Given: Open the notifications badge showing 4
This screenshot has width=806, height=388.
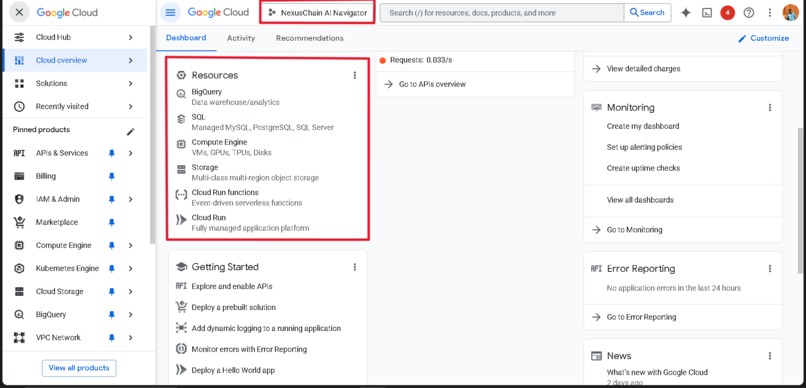Looking at the screenshot, I should pos(727,13).
